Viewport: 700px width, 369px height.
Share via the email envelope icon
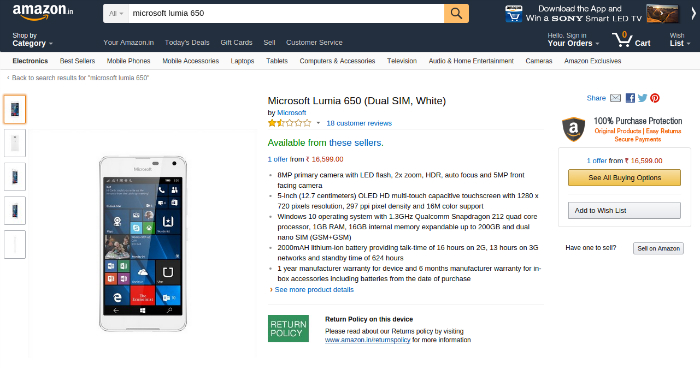(x=616, y=98)
